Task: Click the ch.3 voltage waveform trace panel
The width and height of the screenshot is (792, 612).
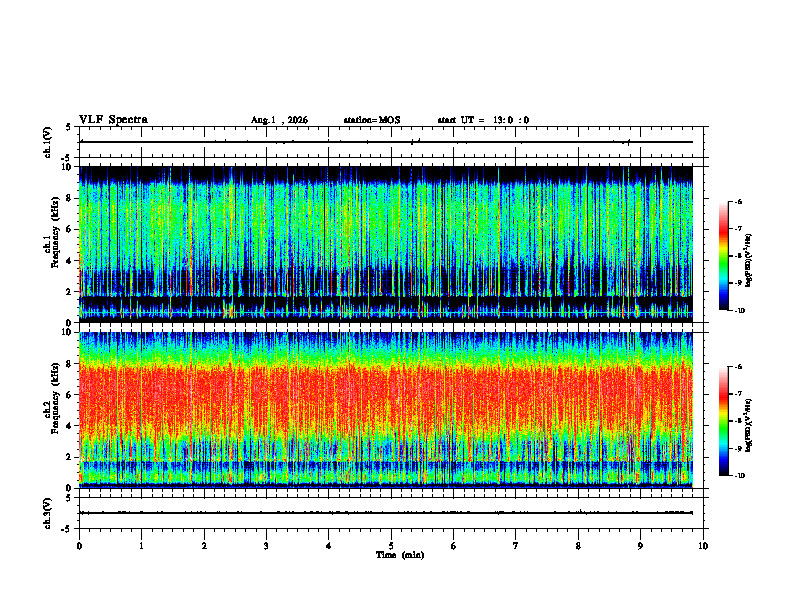Action: click(391, 513)
